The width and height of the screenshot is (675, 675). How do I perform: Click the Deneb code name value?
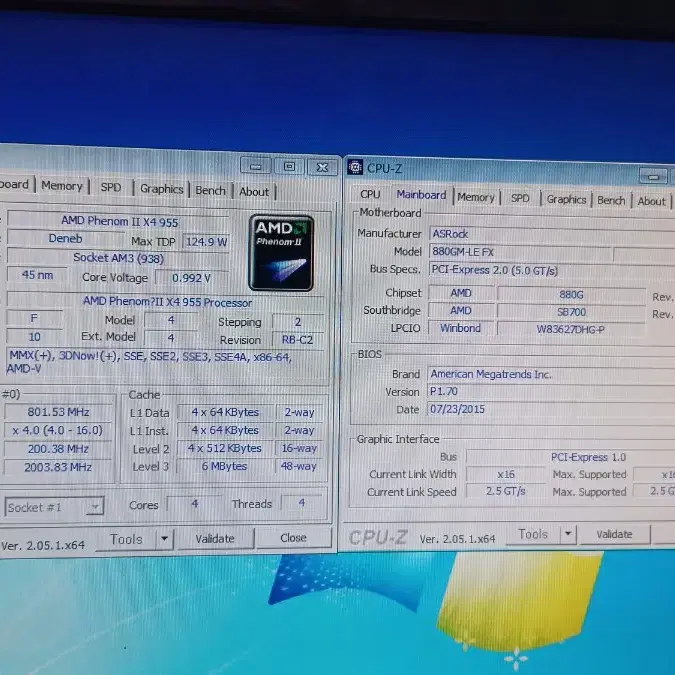(65, 238)
